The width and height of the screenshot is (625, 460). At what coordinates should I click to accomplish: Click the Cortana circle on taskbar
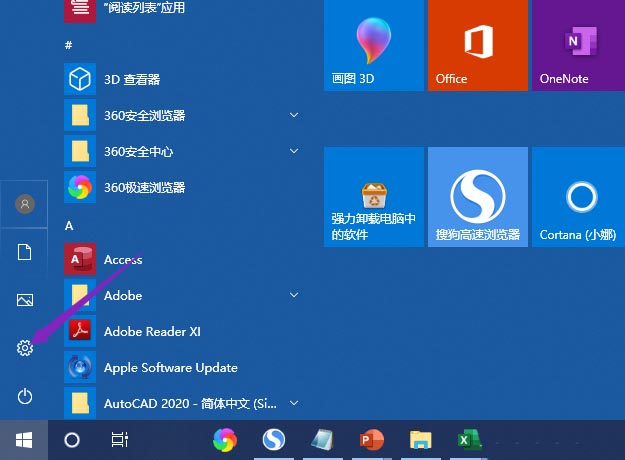72,440
